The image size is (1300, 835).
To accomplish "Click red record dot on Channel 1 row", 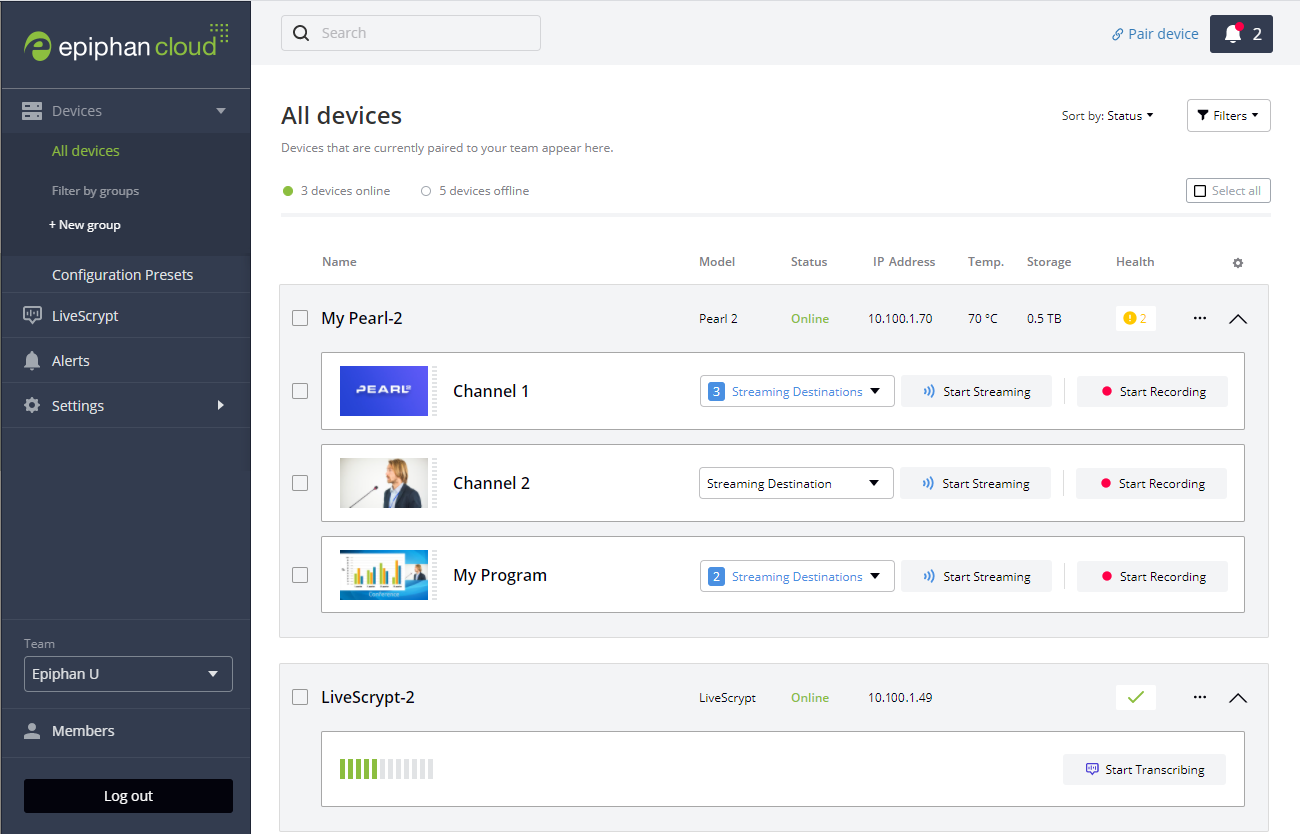I will point(1107,392).
